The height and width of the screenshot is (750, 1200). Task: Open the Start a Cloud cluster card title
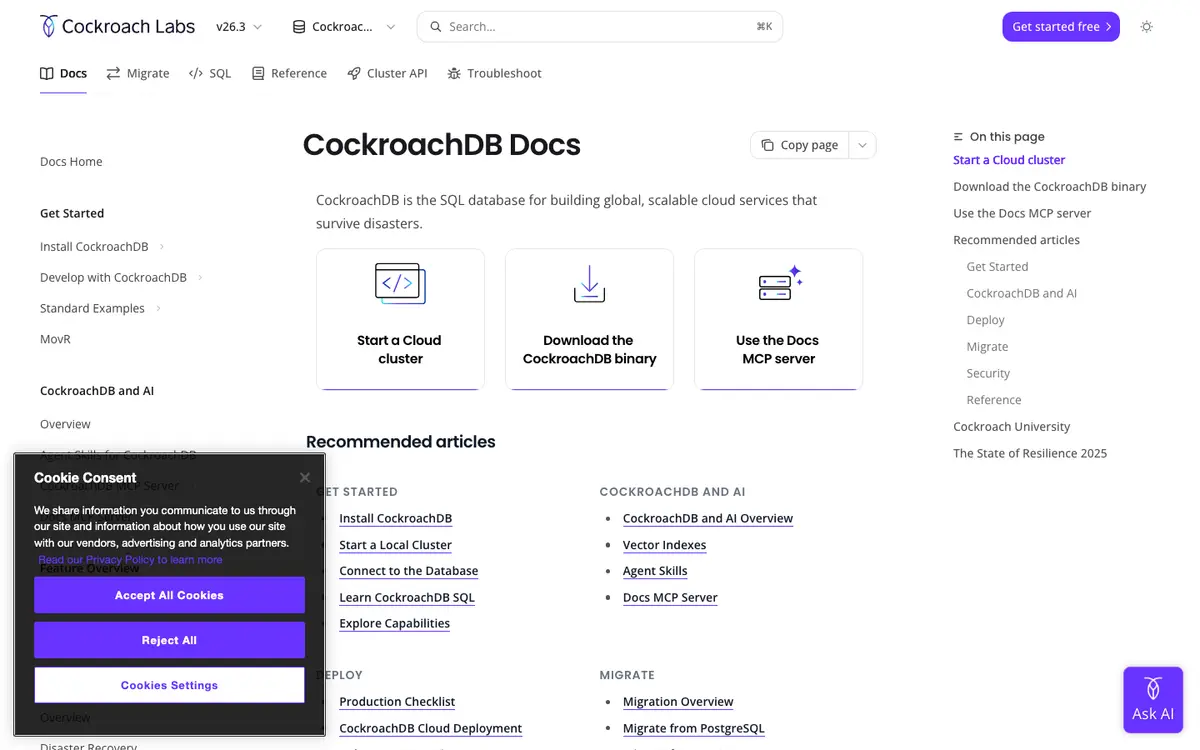click(400, 349)
